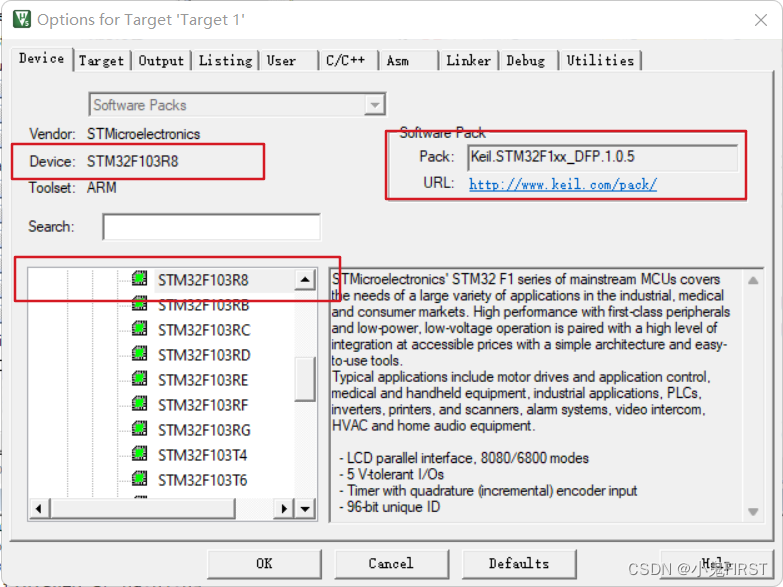Click device list scroll up arrow
783x587 pixels.
point(305,280)
